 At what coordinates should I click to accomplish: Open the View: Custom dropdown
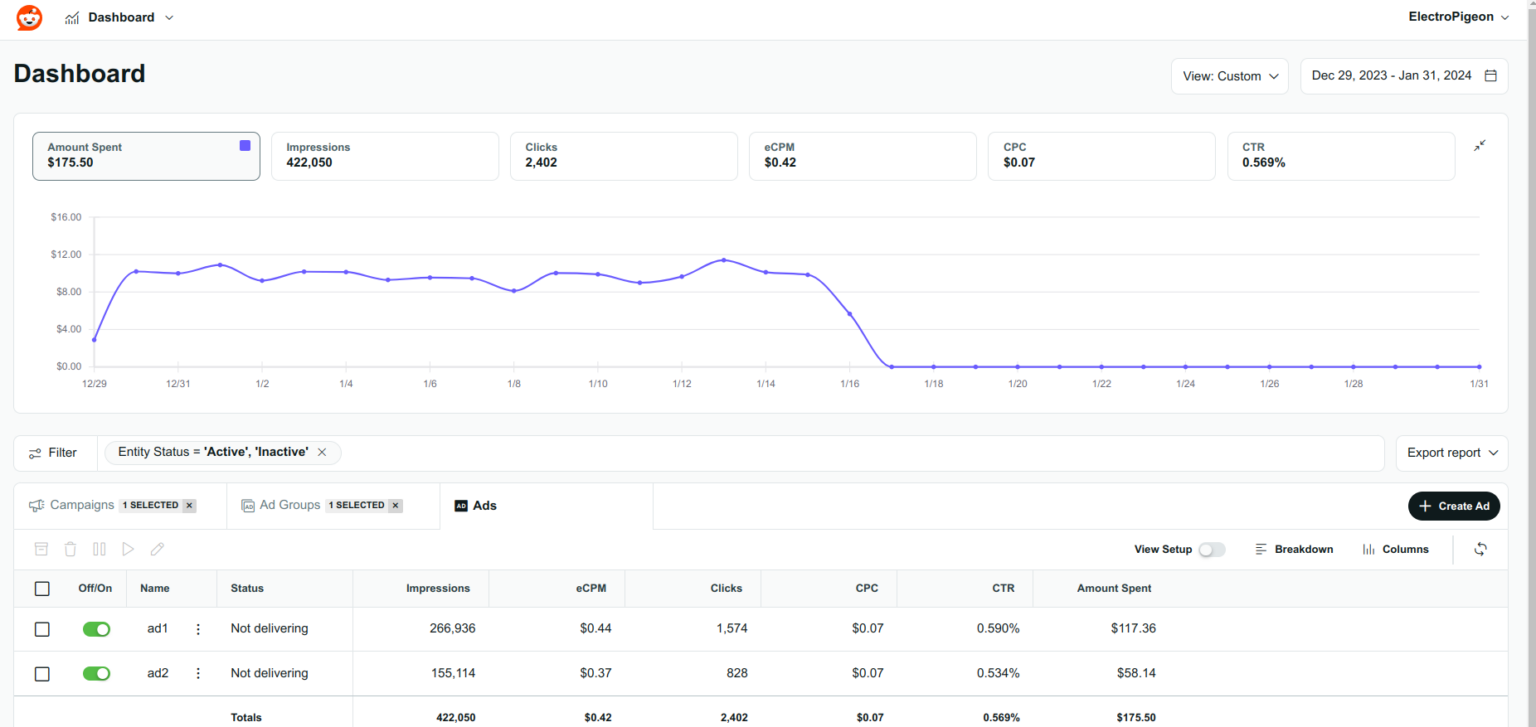point(1229,76)
